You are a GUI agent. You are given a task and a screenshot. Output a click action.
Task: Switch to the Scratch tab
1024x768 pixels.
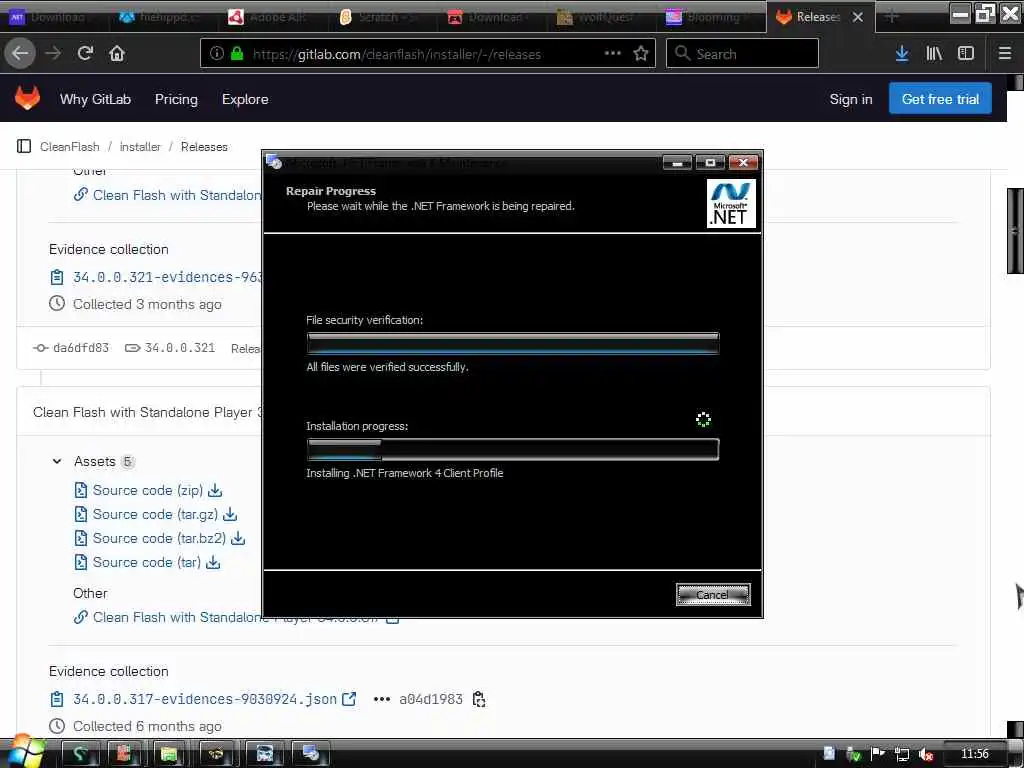click(380, 17)
